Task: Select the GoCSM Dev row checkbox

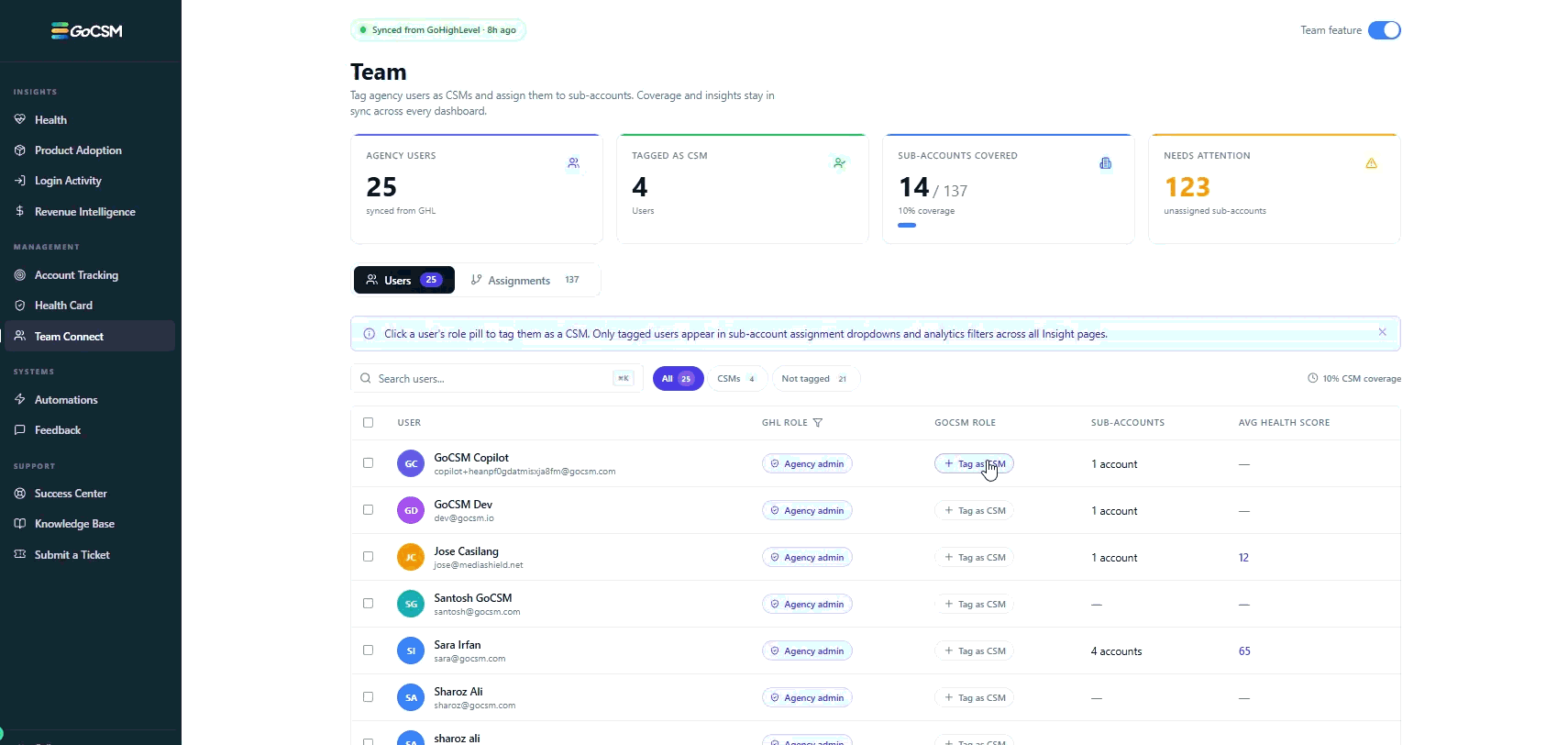Action: pos(369,510)
